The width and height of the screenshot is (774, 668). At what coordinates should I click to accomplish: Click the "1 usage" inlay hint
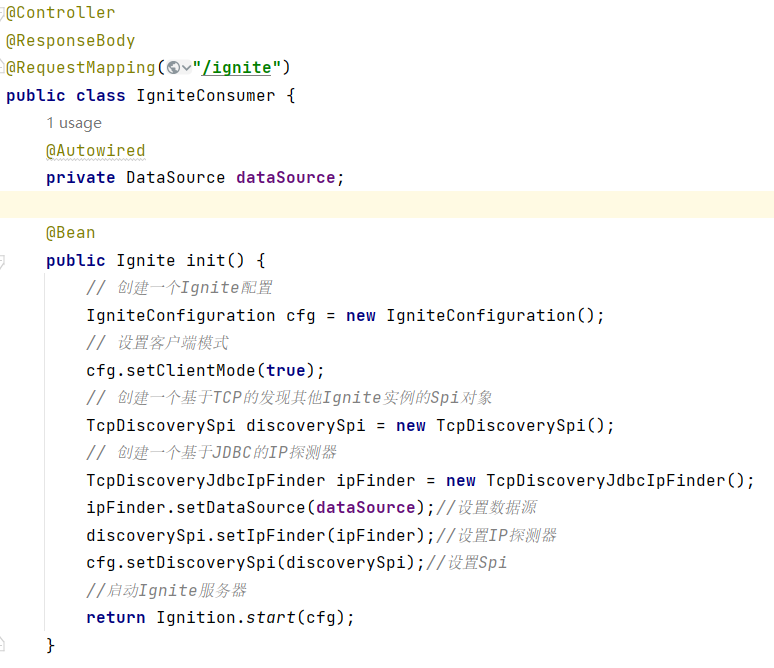pyautogui.click(x=74, y=123)
